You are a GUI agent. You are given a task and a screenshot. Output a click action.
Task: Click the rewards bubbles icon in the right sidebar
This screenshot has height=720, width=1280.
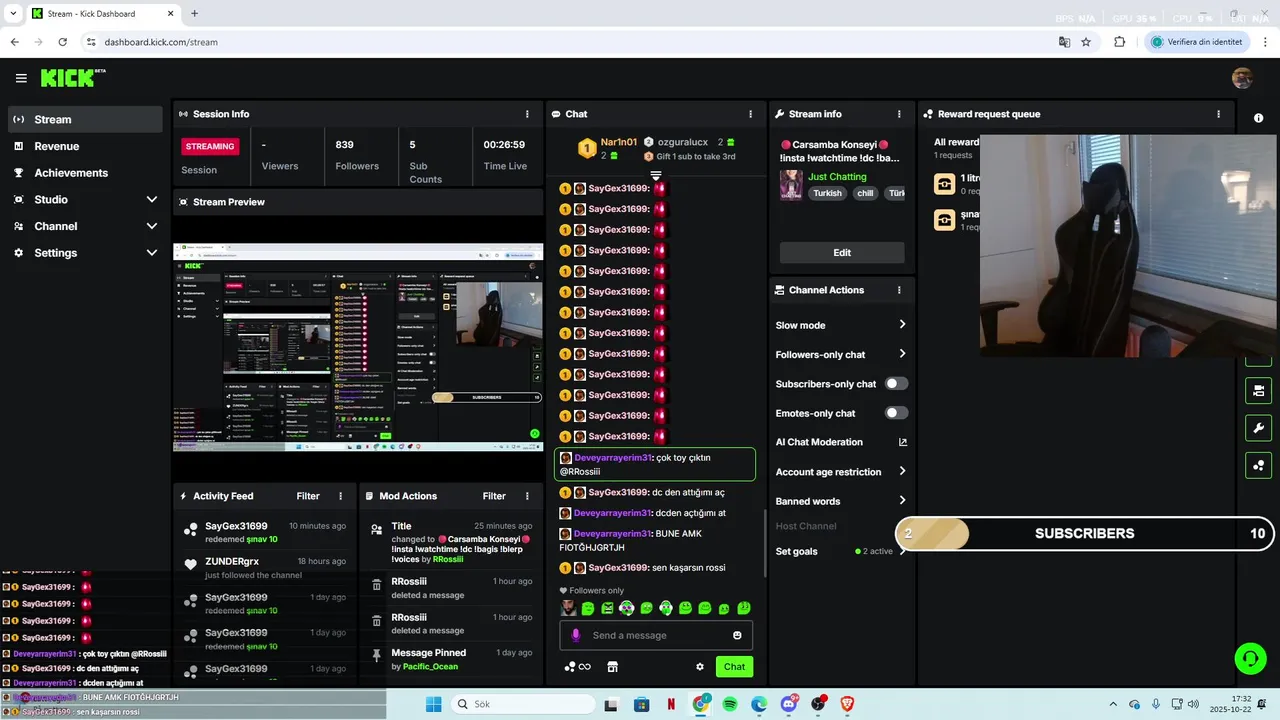tap(1258, 465)
